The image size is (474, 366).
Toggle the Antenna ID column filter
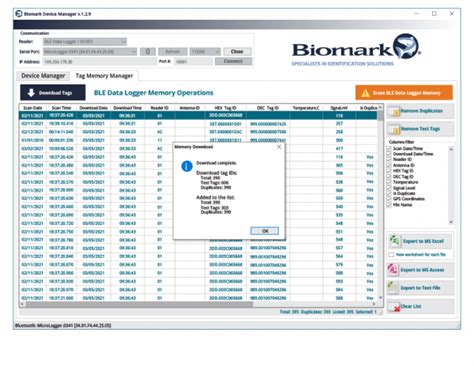click(389, 165)
